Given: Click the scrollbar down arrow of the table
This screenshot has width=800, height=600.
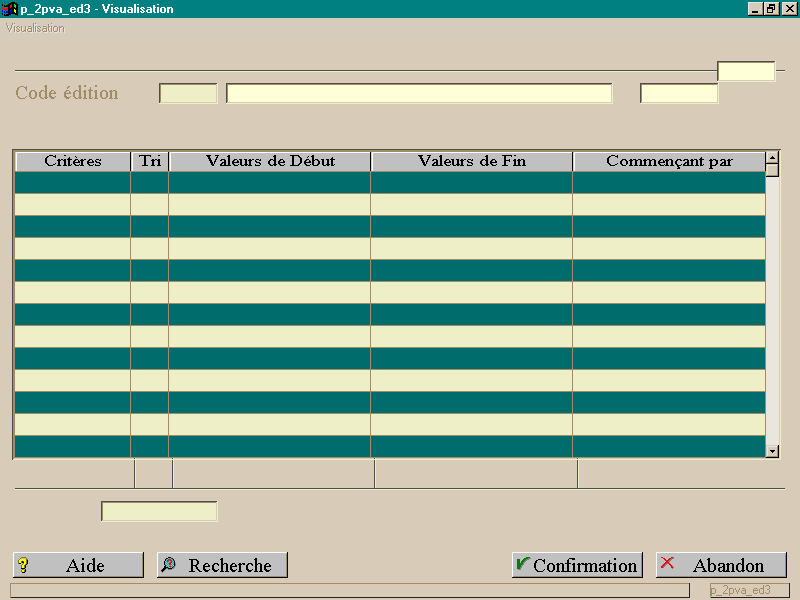Looking at the screenshot, I should [x=772, y=451].
